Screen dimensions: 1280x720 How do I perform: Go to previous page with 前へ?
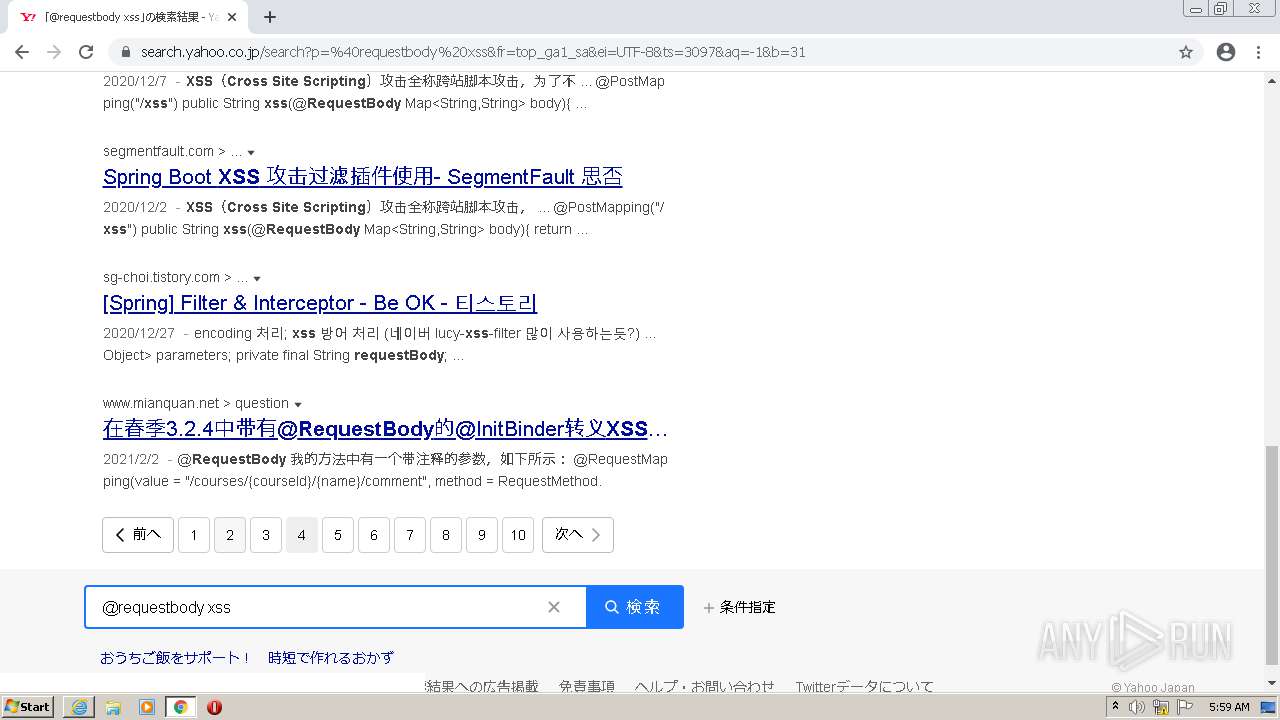click(x=138, y=535)
